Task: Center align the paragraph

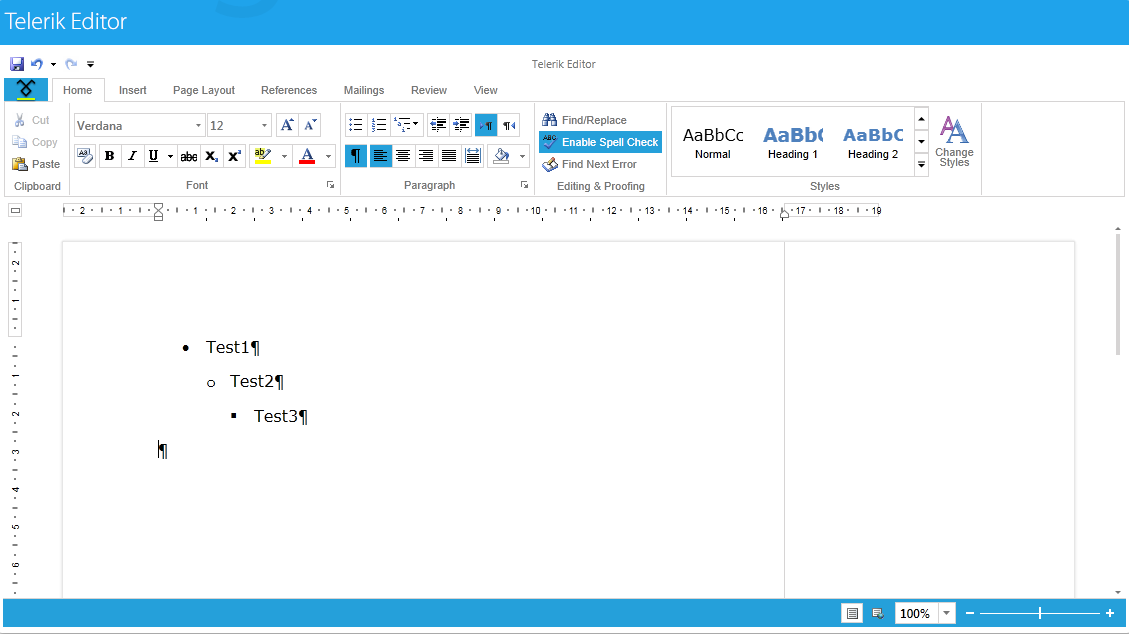Action: [403, 155]
